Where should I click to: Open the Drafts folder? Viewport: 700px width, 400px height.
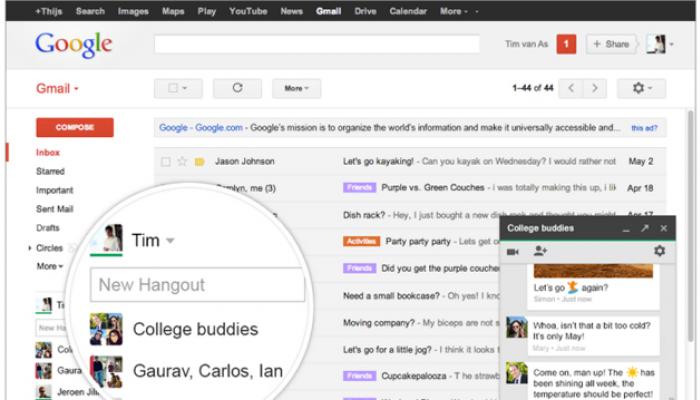click(48, 228)
